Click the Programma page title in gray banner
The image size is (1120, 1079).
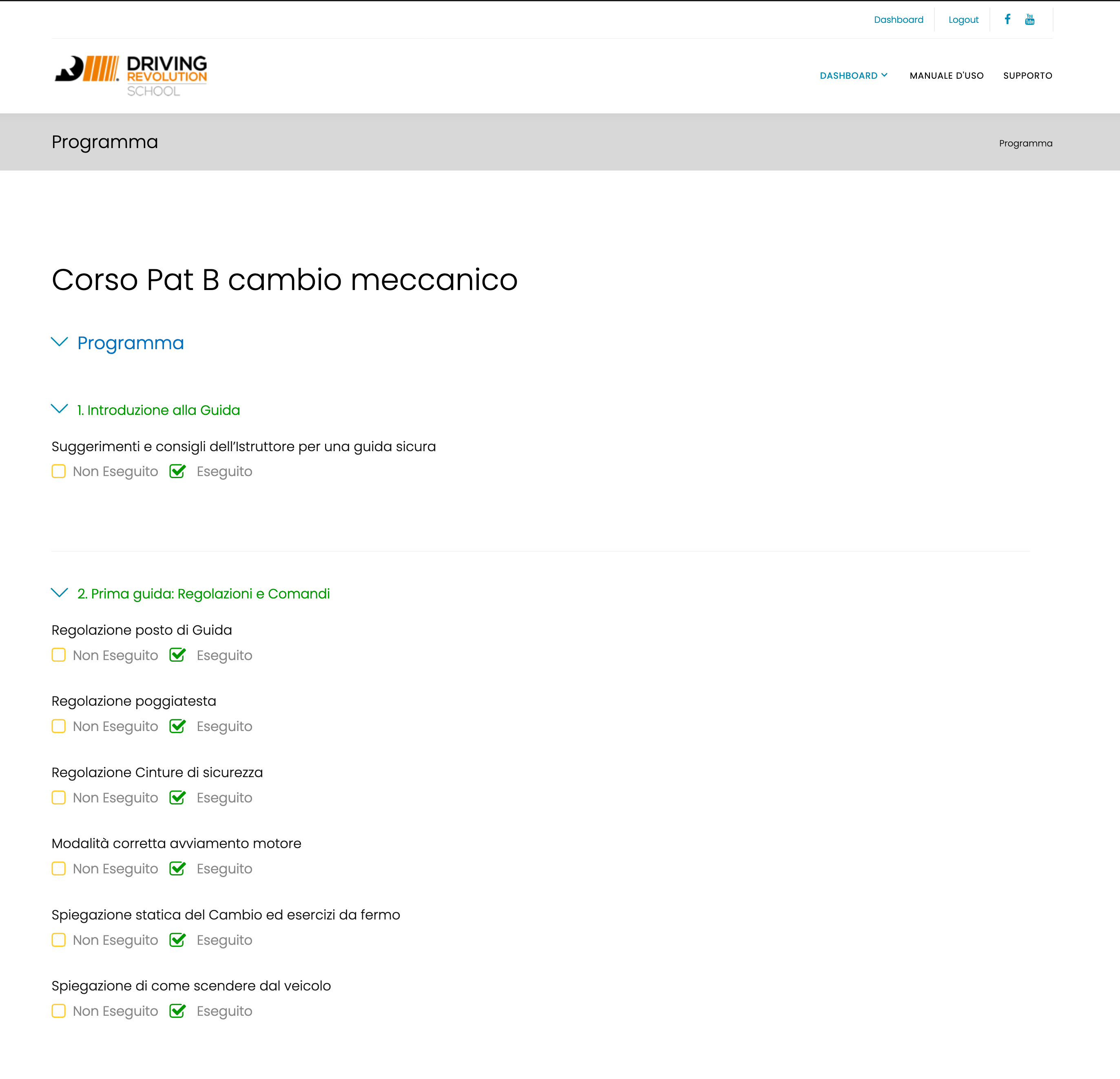click(x=104, y=142)
